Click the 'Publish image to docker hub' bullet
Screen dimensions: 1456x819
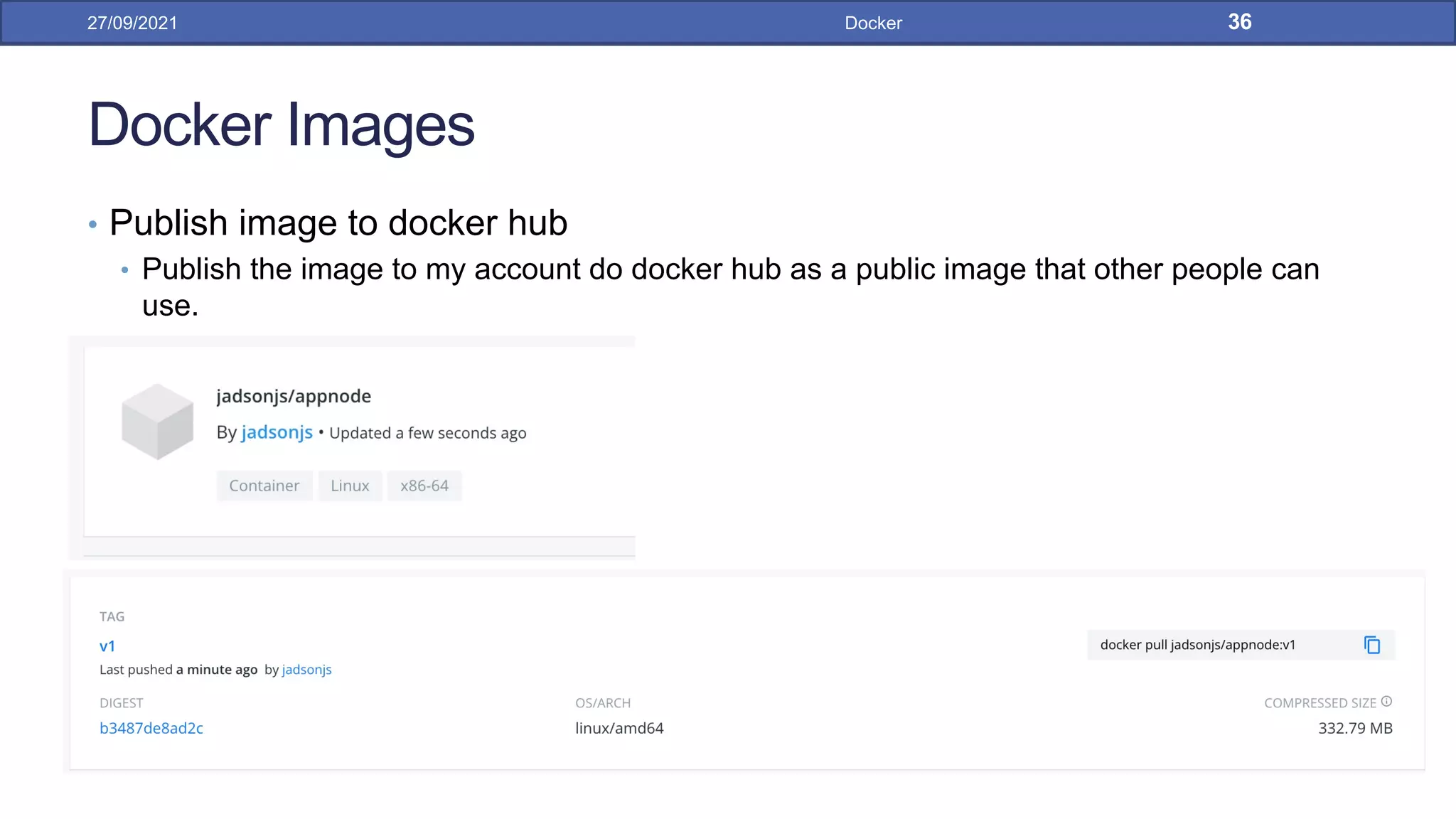(x=338, y=223)
